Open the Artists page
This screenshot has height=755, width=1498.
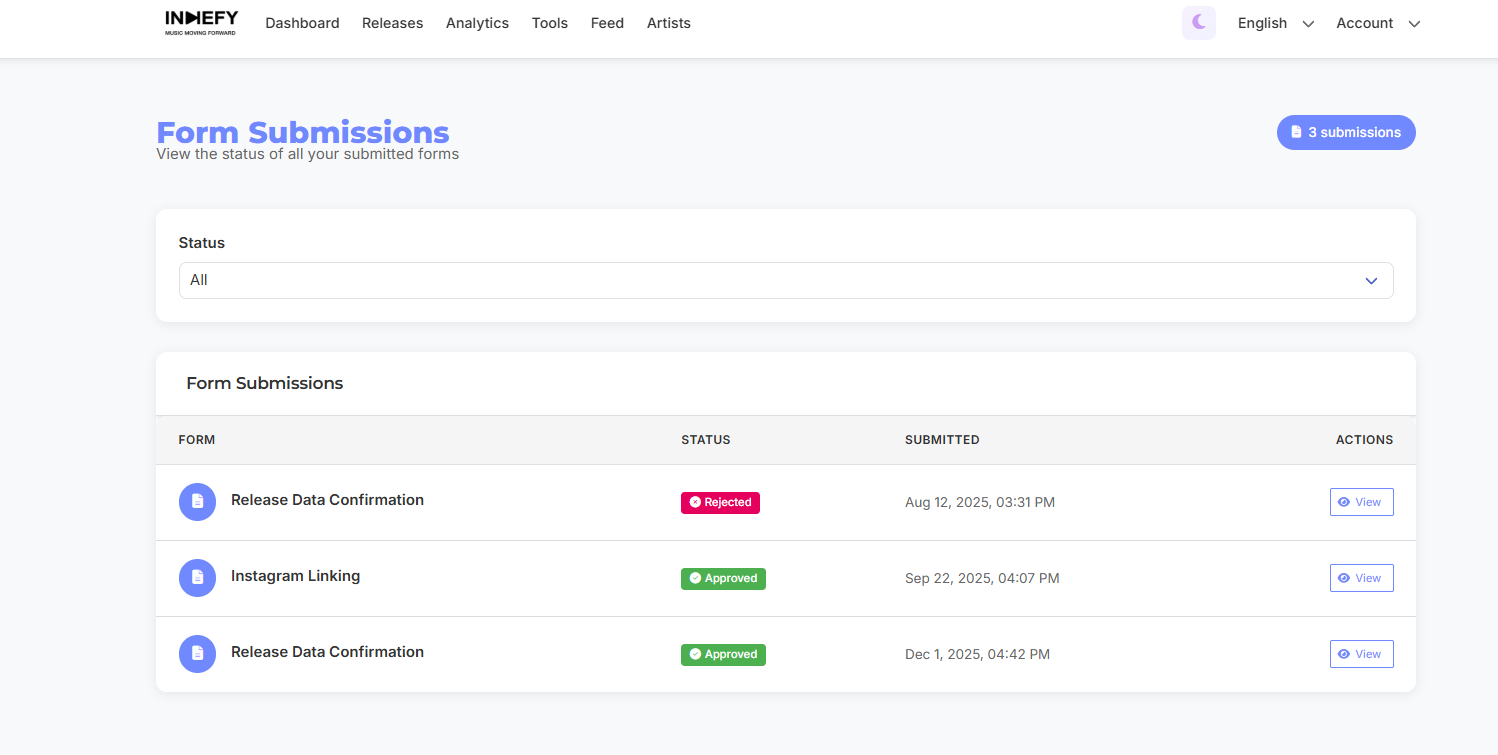[x=668, y=23]
